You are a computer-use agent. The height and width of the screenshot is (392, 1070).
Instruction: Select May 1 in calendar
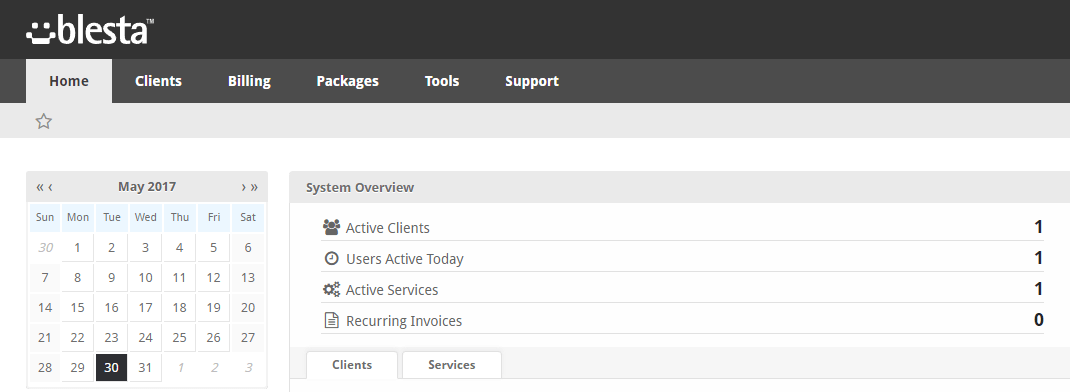[x=78, y=247]
